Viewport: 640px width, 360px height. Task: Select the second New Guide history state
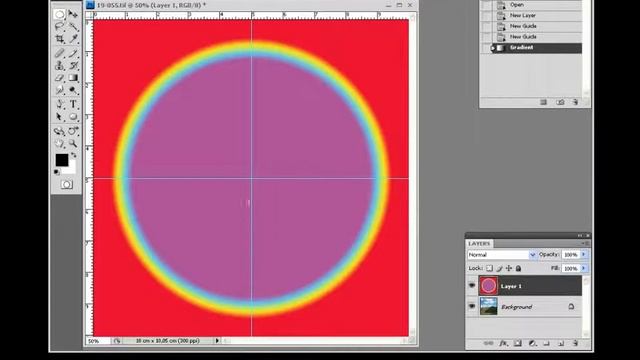click(x=537, y=37)
